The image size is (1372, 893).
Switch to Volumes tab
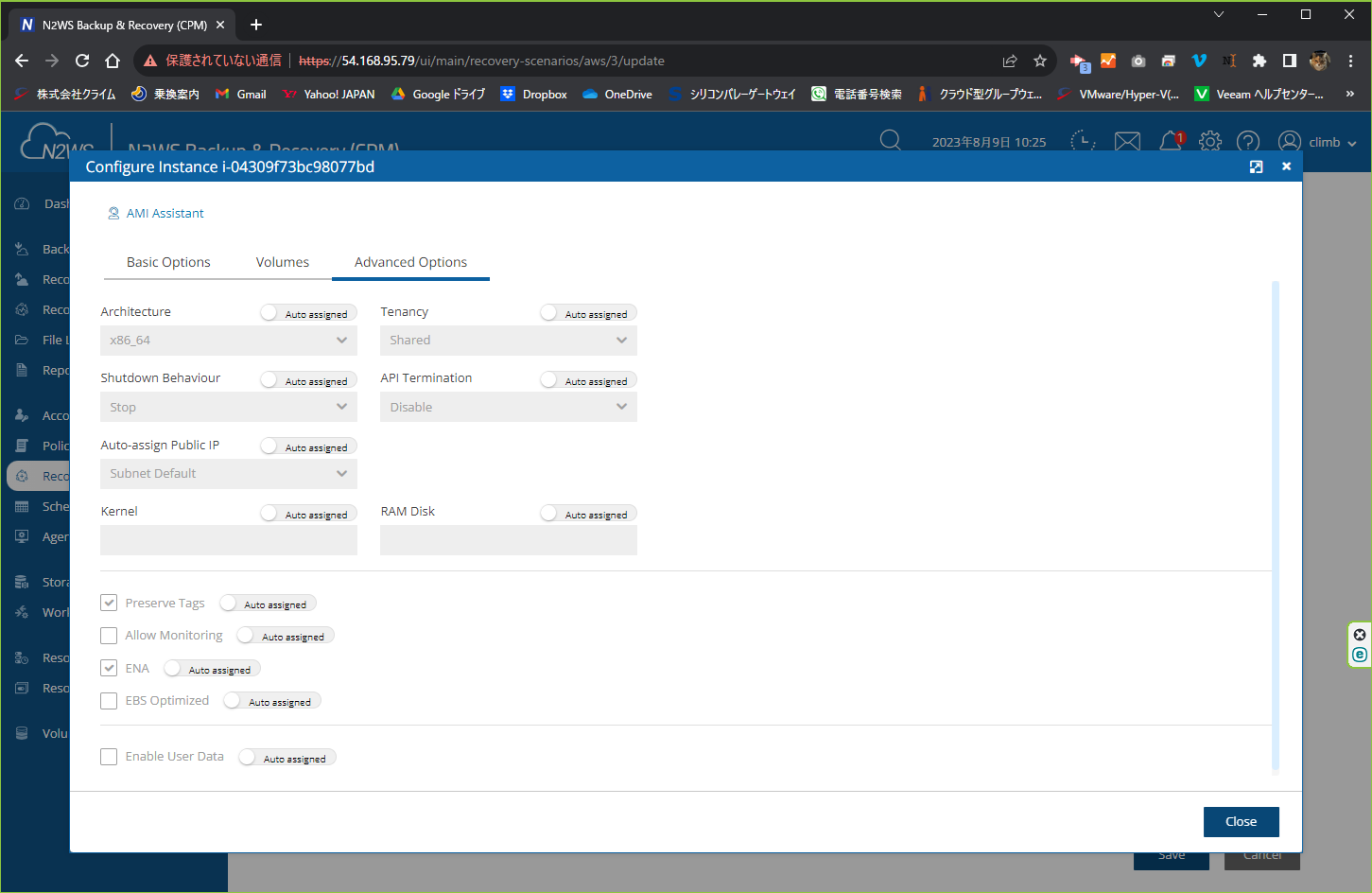coord(283,262)
